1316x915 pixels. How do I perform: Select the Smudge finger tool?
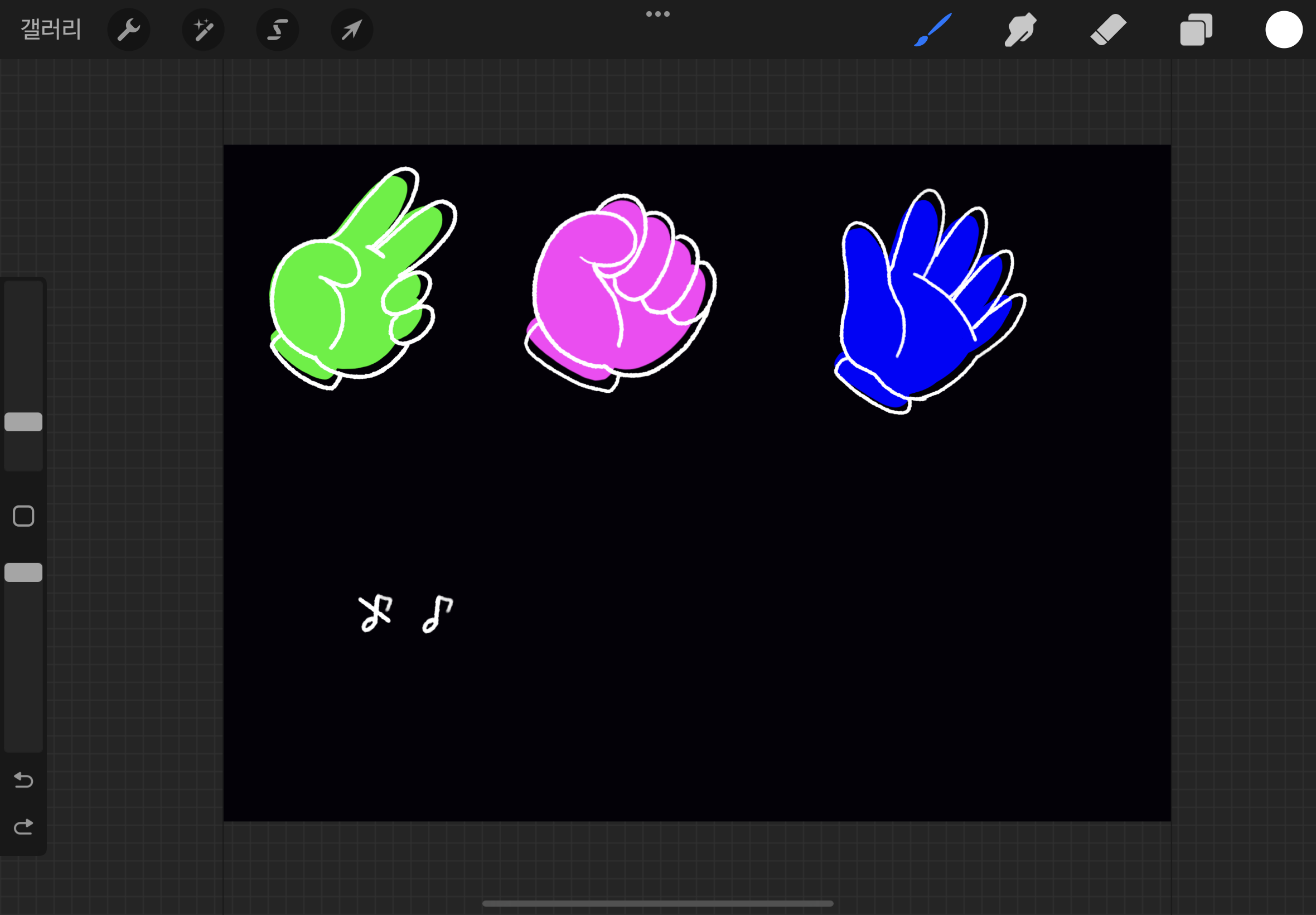tap(1020, 30)
